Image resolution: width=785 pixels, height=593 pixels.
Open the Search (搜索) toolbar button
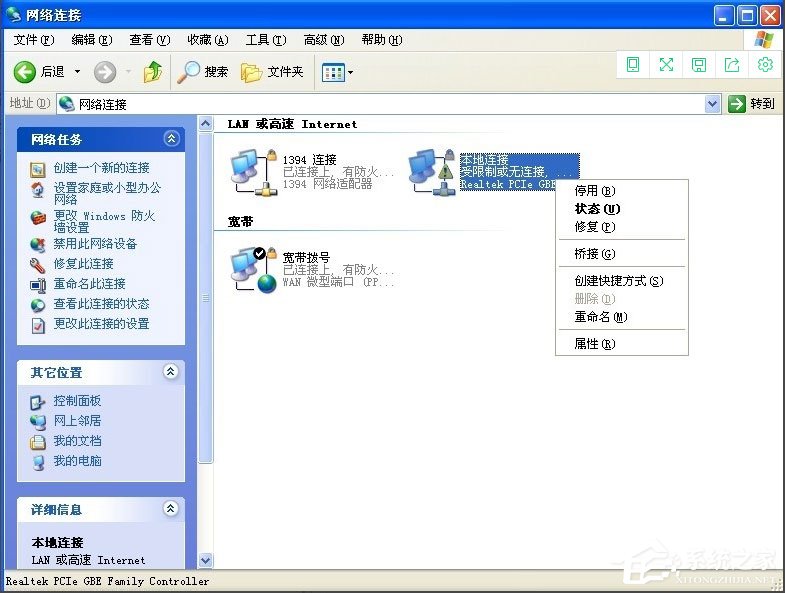[203, 72]
